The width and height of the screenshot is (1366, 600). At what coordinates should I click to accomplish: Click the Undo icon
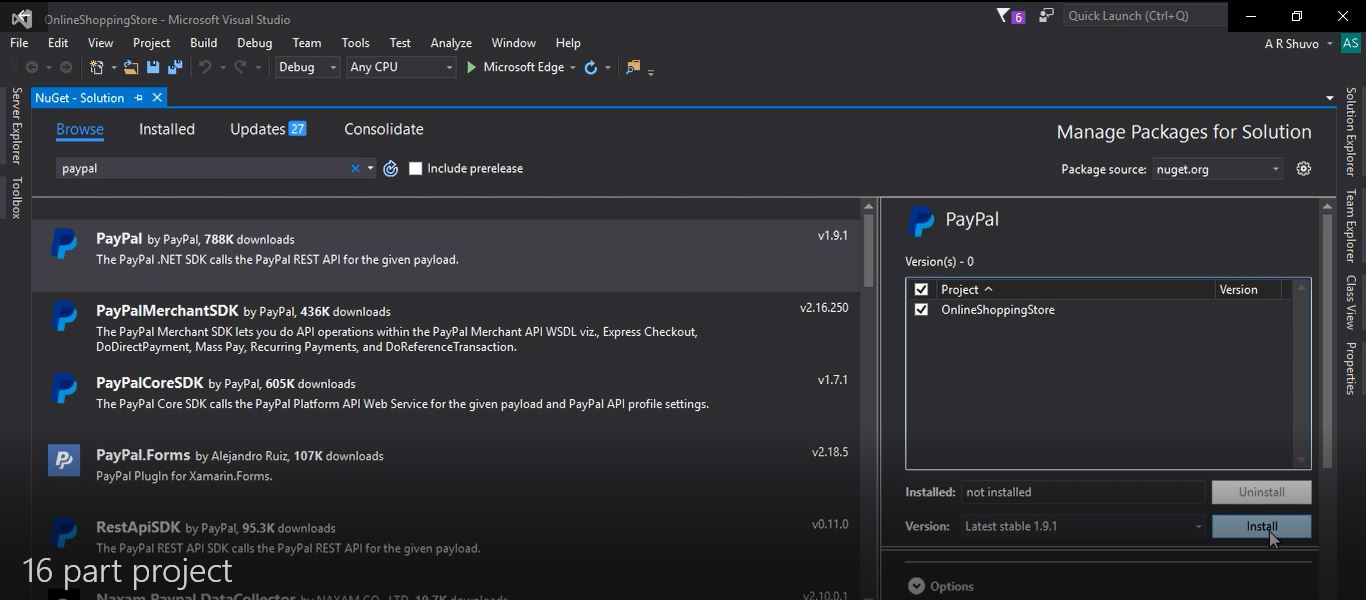pos(205,67)
